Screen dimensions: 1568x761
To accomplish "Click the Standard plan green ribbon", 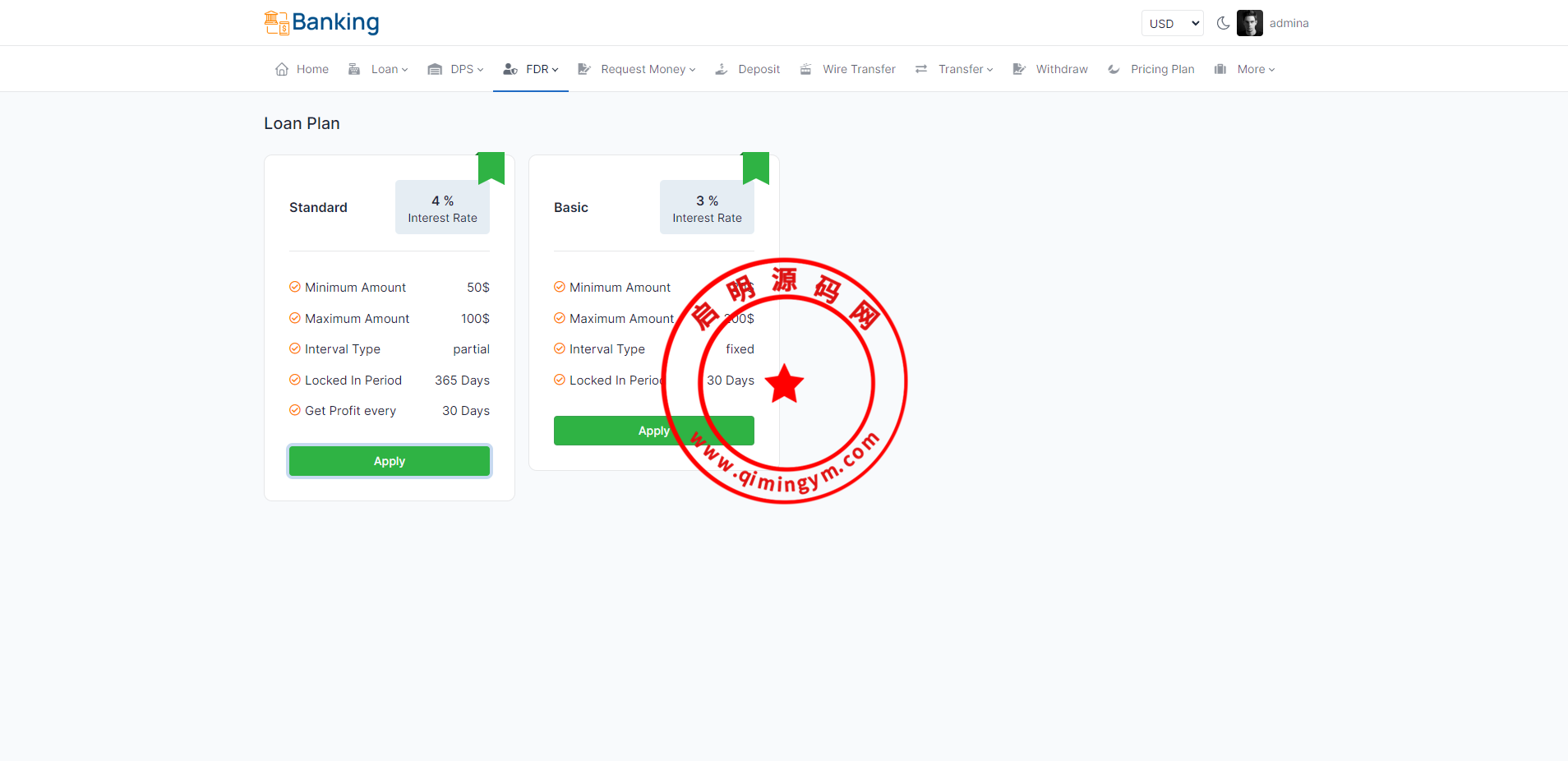I will 491,167.
